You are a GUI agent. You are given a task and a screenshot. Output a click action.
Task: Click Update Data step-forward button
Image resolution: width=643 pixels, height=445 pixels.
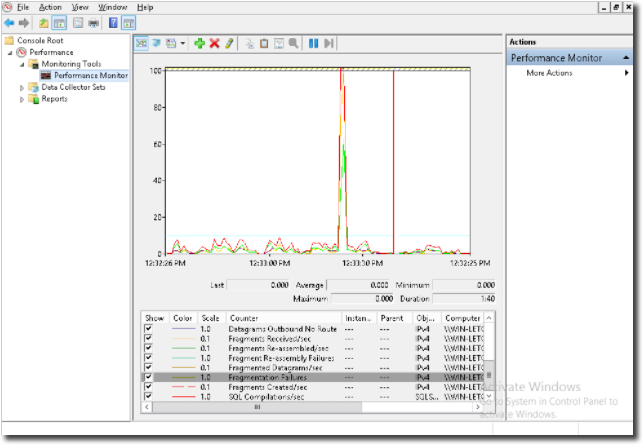pos(328,43)
